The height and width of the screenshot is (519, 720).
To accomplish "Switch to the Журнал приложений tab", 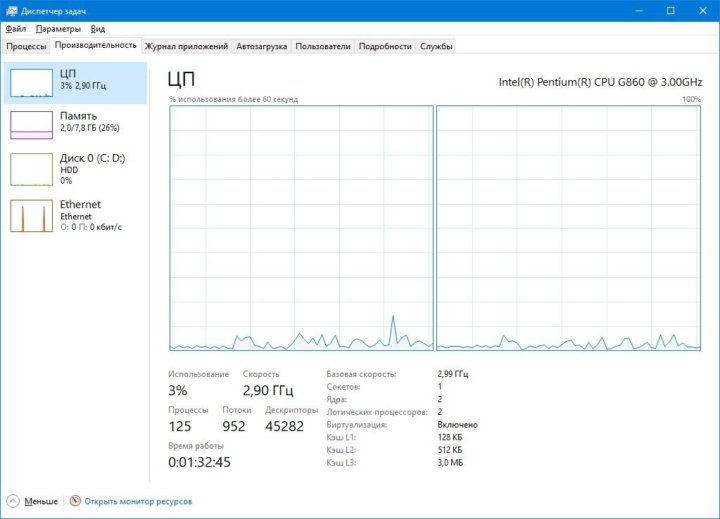I will pos(187,46).
